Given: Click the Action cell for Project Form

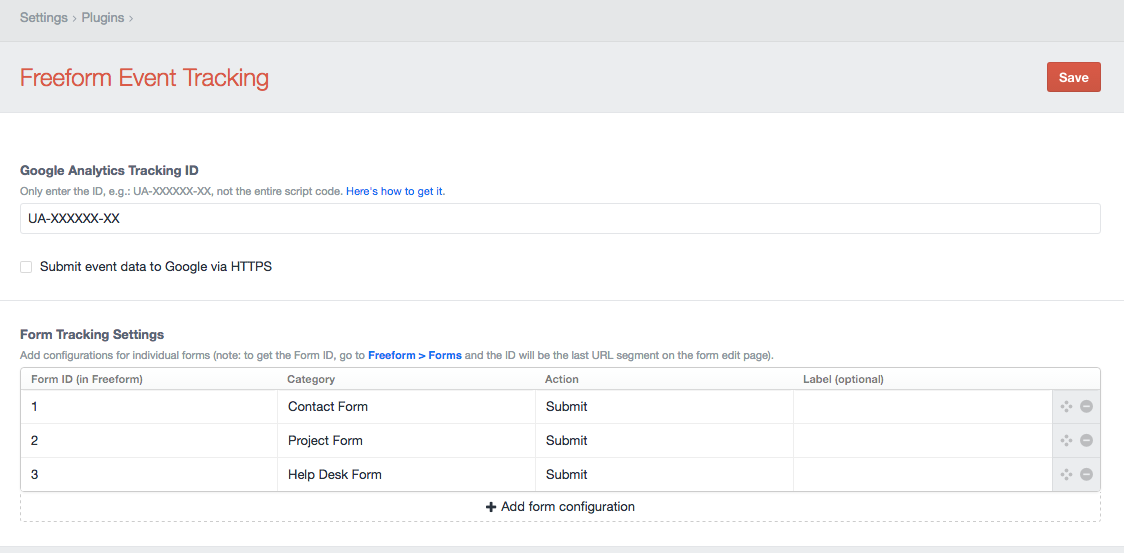Looking at the screenshot, I should pyautogui.click(x=664, y=441).
